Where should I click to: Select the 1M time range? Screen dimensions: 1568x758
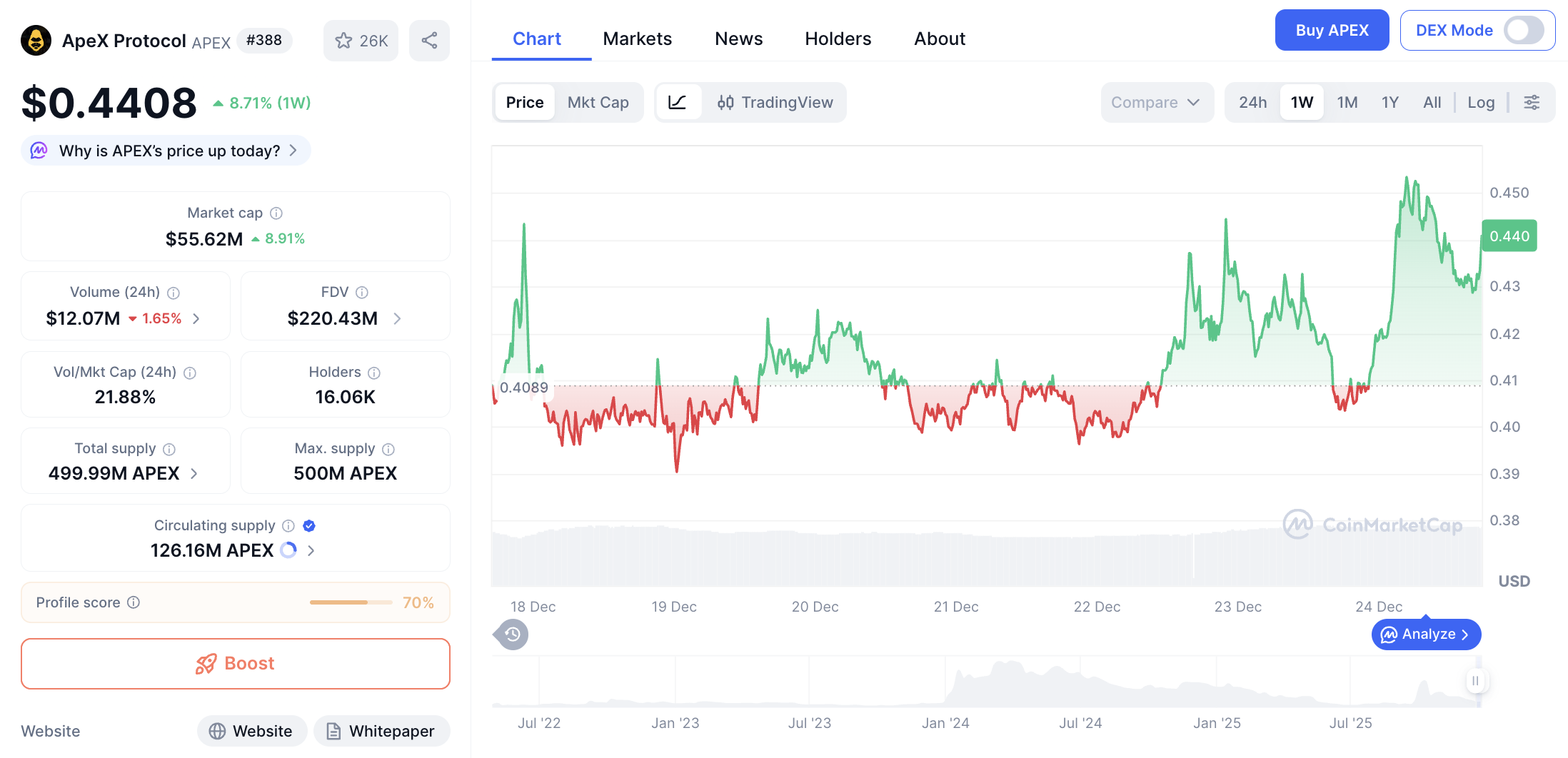(1347, 102)
